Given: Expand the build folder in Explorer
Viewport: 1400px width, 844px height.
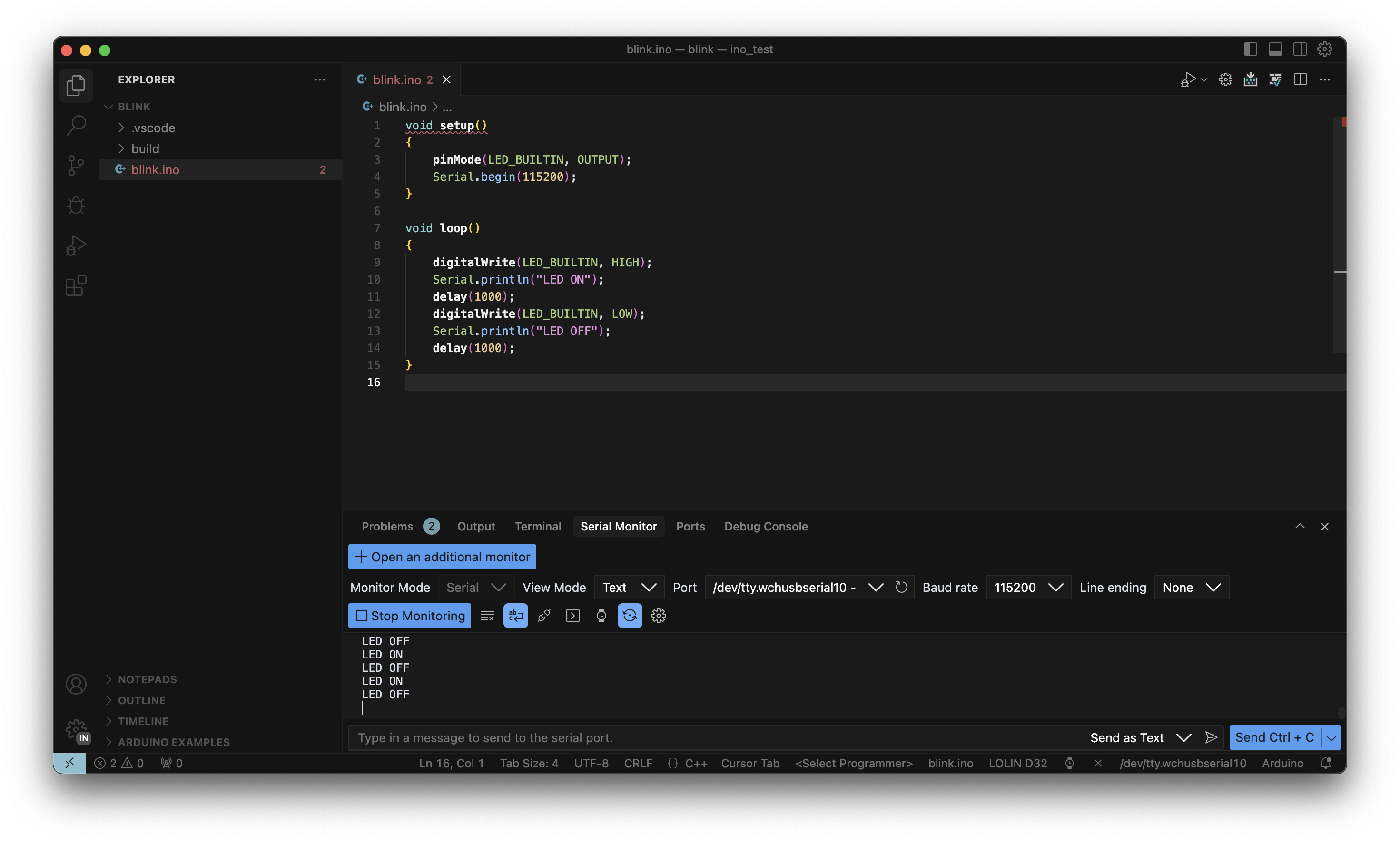Looking at the screenshot, I should pyautogui.click(x=145, y=149).
